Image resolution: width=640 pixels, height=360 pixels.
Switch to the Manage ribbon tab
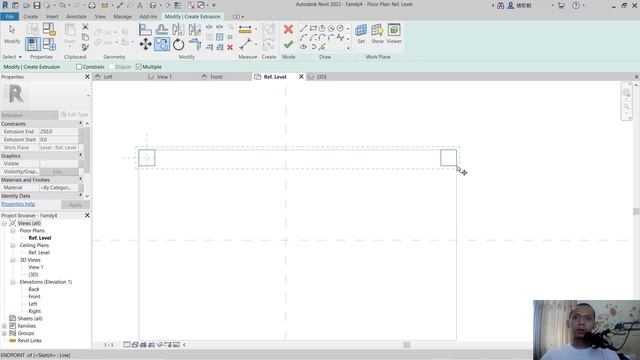coord(122,17)
